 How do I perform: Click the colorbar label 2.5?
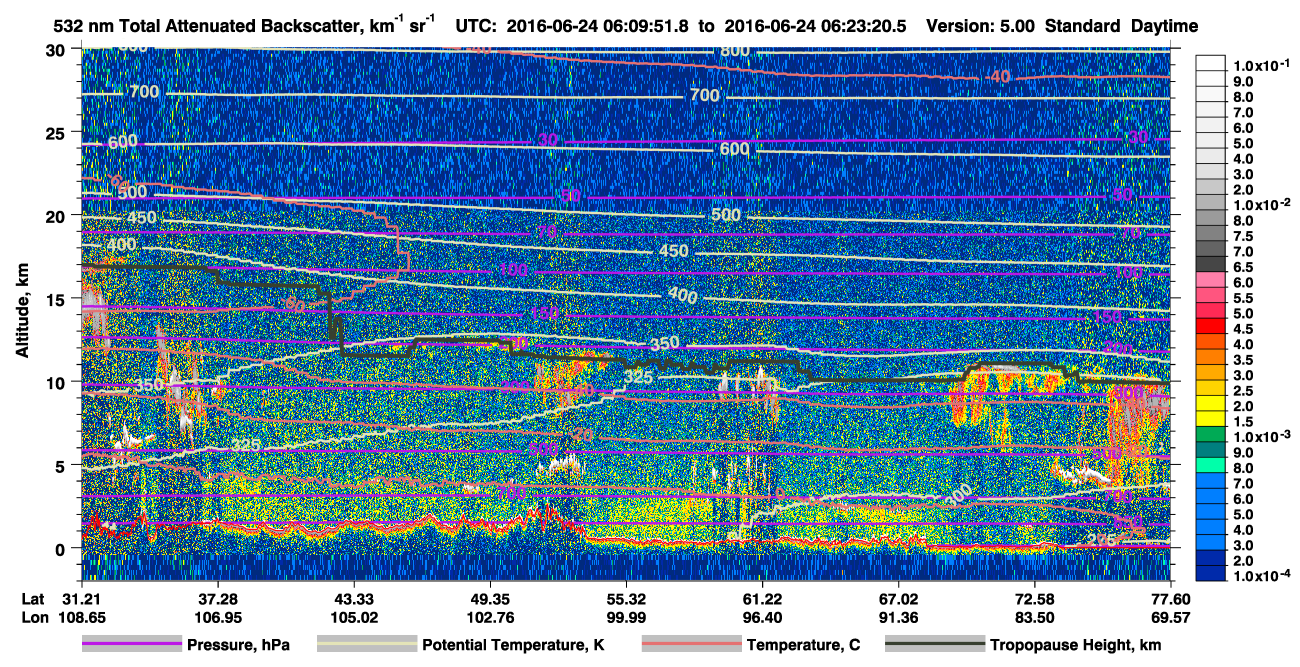pyautogui.click(x=1244, y=391)
